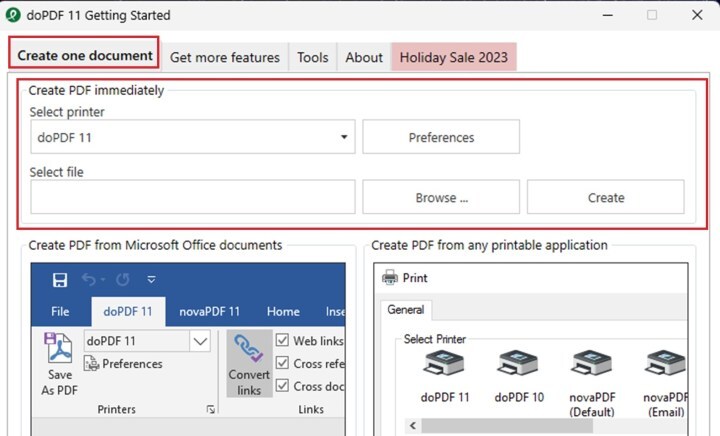Click the Create button
The height and width of the screenshot is (436, 720).
tap(606, 197)
